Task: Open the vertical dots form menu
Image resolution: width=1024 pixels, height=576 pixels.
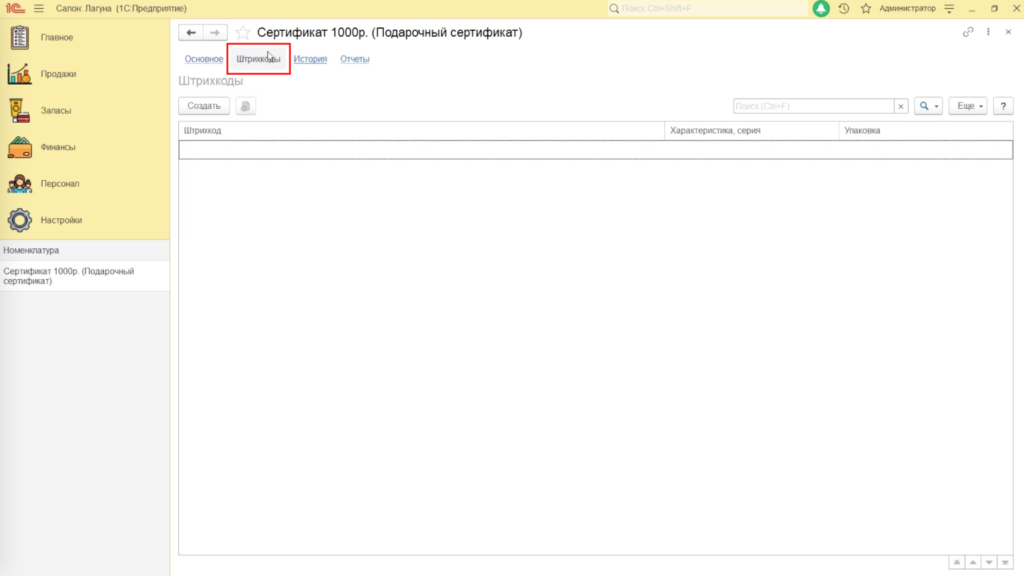Action: click(988, 32)
